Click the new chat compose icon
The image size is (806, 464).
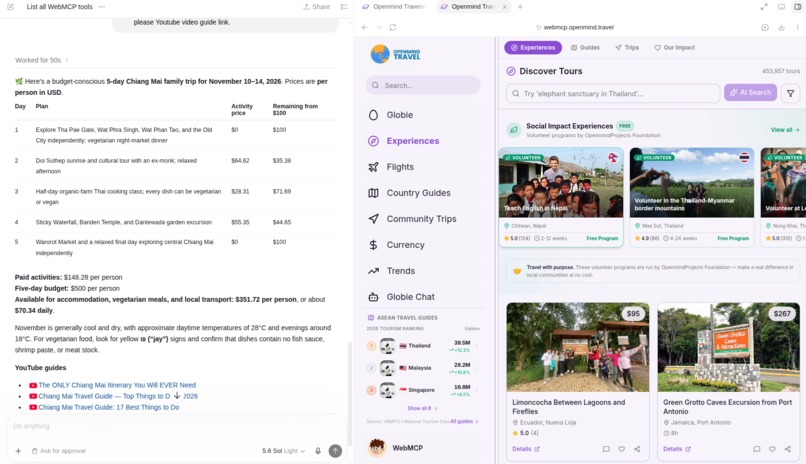(11, 7)
